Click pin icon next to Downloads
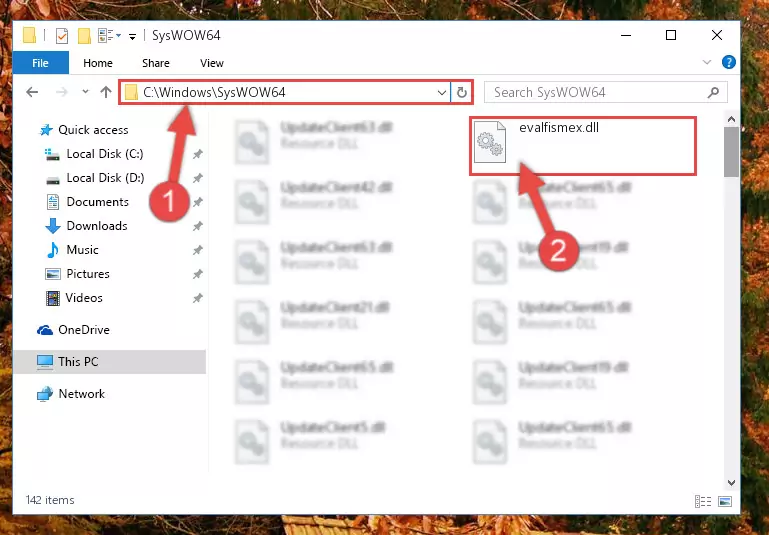This screenshot has height=535, width=769. point(198,227)
